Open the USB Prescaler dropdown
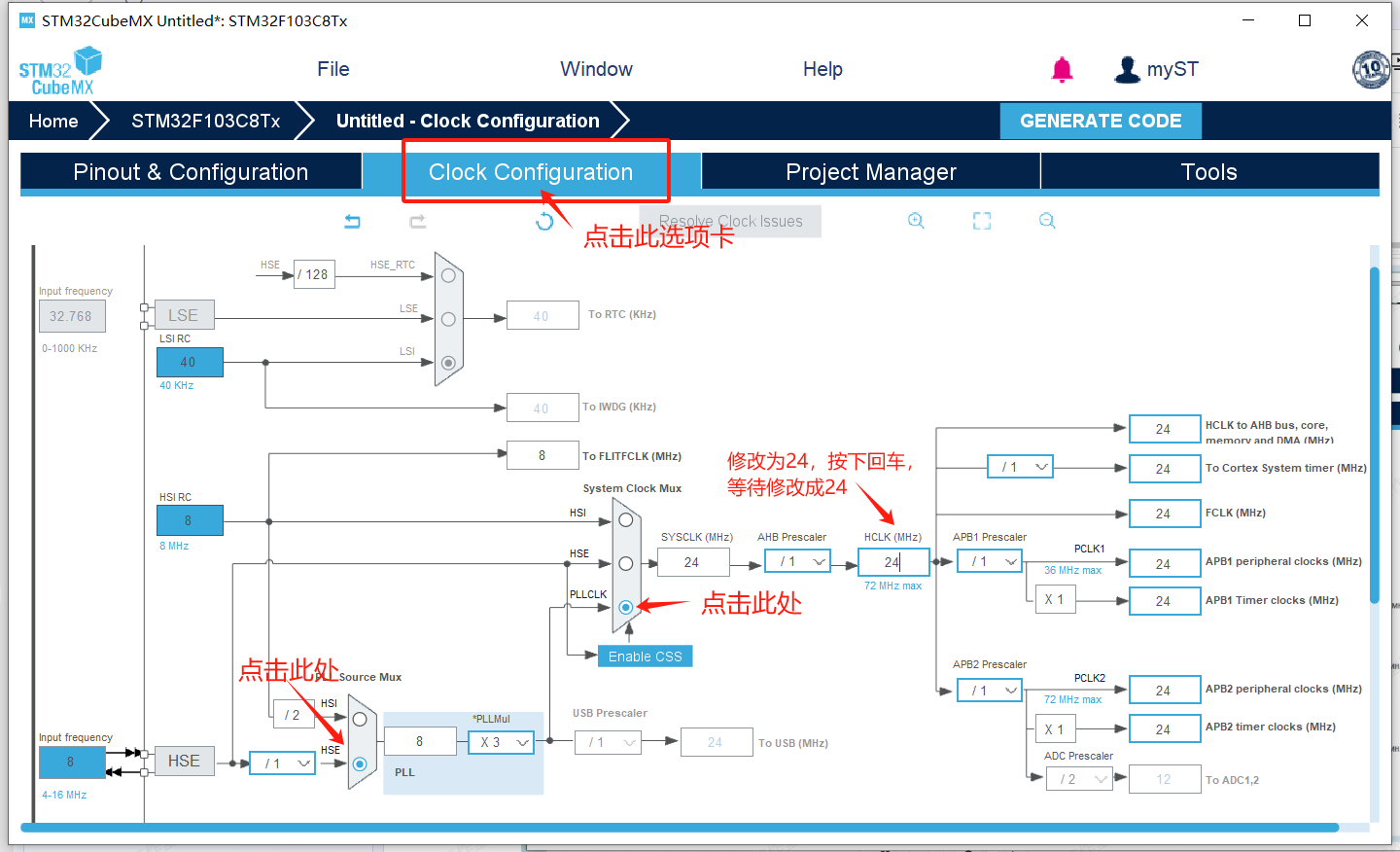 608,742
